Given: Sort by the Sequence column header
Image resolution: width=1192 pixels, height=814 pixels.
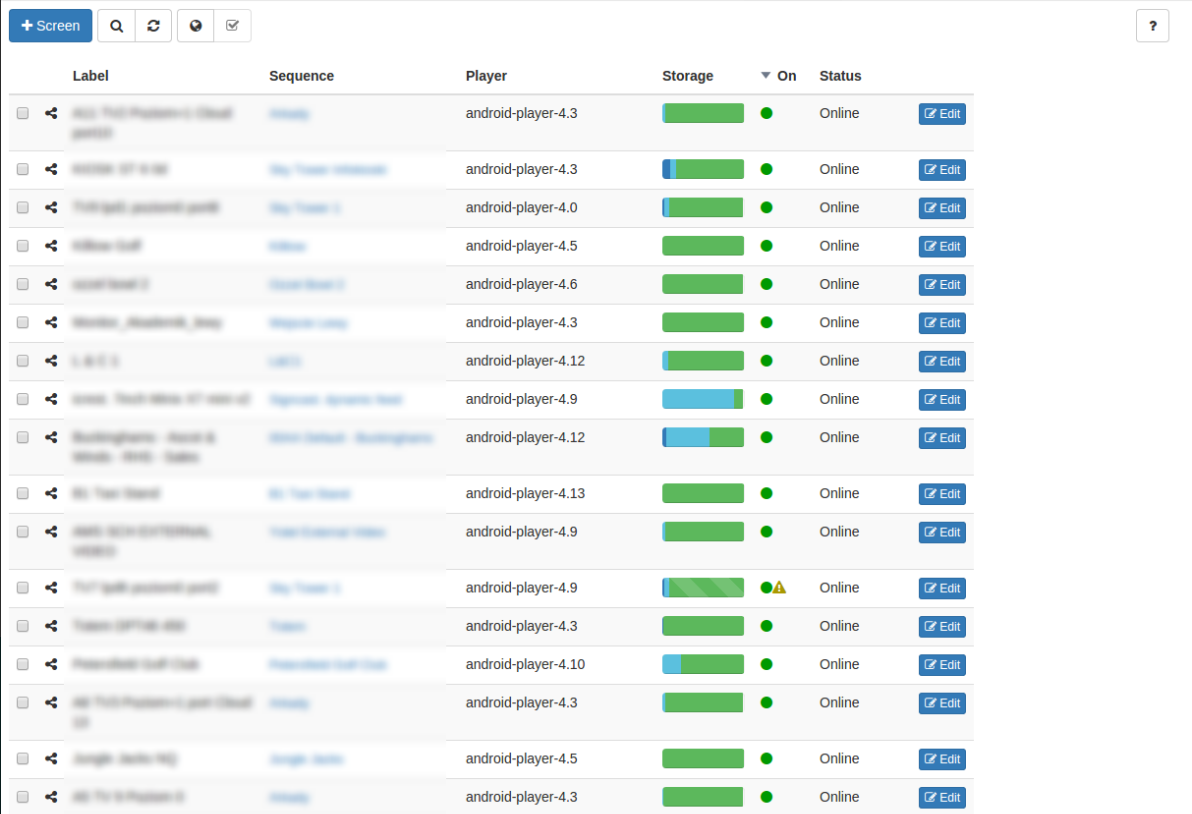Looking at the screenshot, I should (302, 76).
